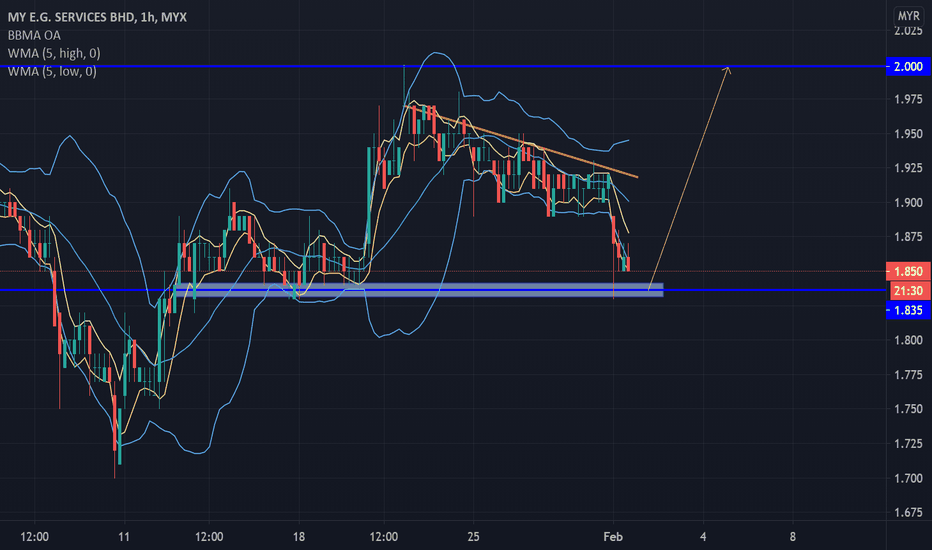Click the 11 date label on time axis
This screenshot has height=550, width=932.
click(124, 537)
